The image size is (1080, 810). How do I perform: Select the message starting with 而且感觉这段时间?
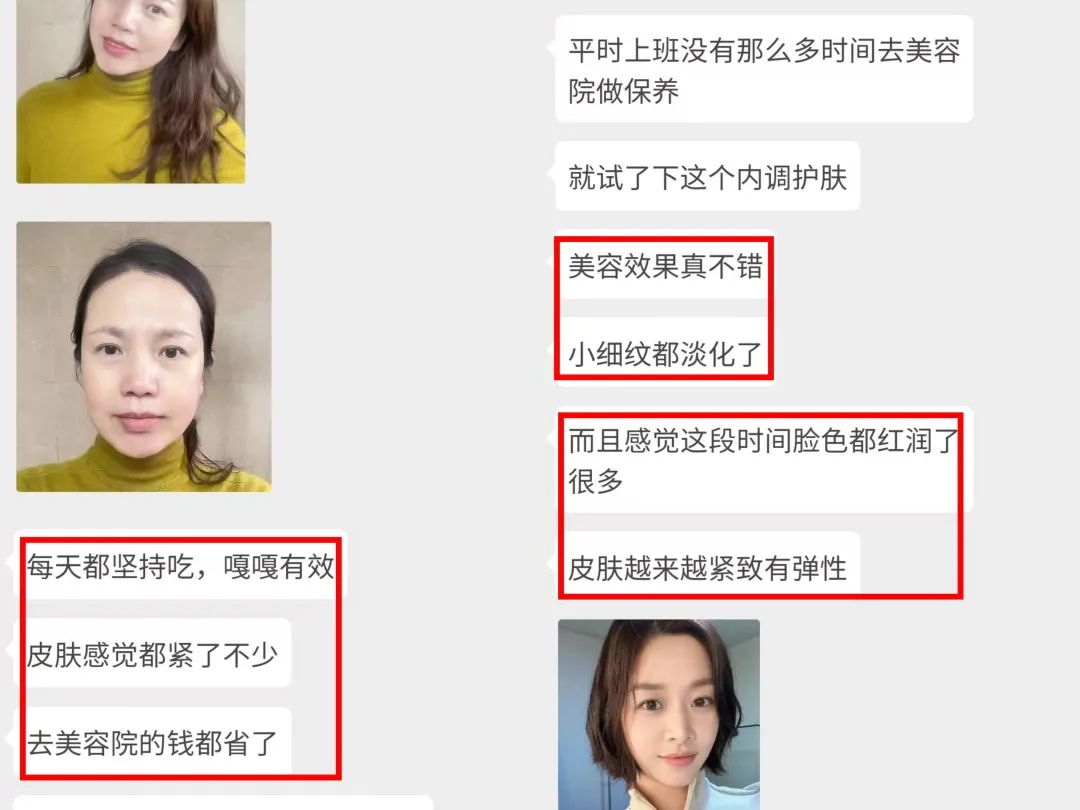point(764,459)
